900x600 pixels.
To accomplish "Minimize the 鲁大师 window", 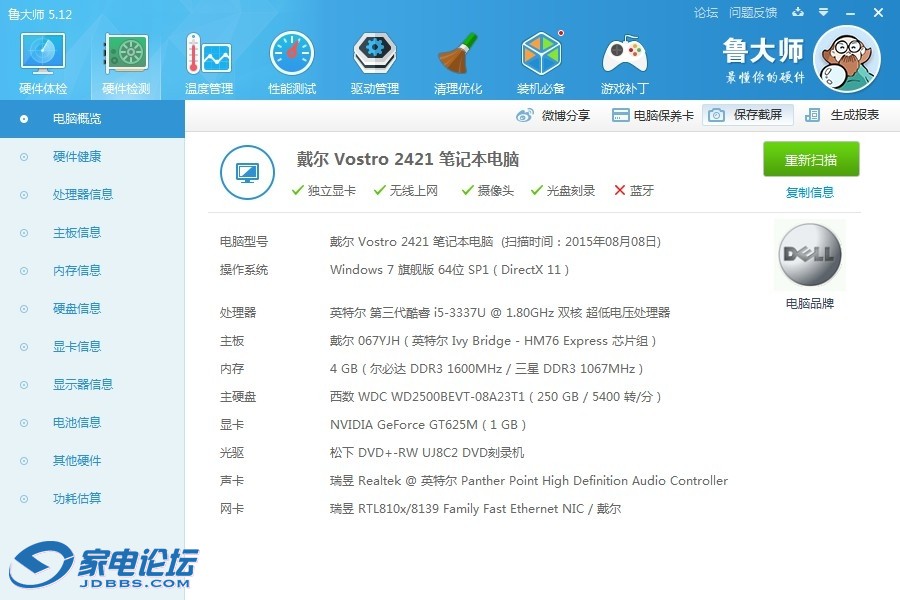I will click(851, 13).
